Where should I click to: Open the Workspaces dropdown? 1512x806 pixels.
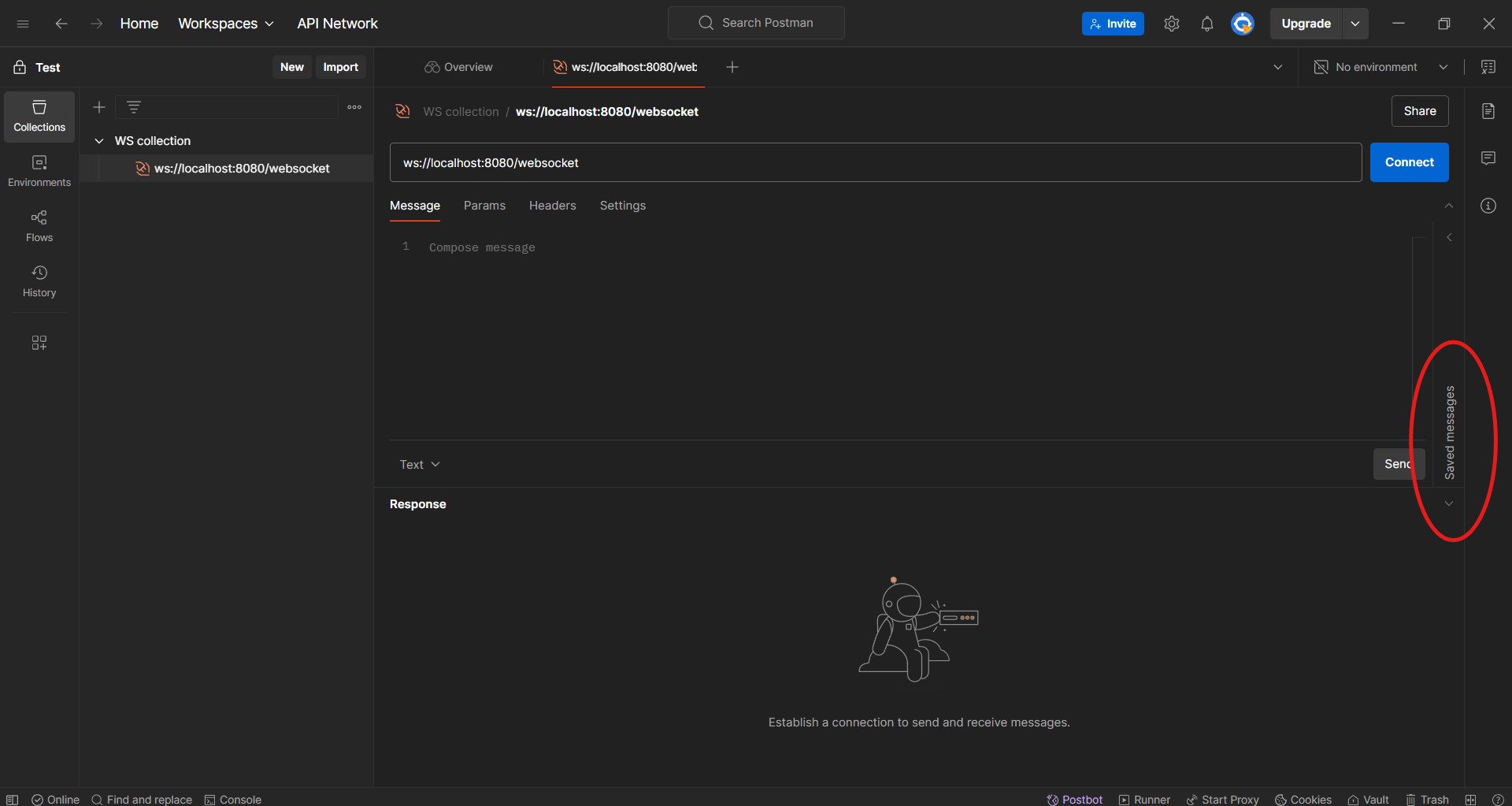[x=226, y=24]
